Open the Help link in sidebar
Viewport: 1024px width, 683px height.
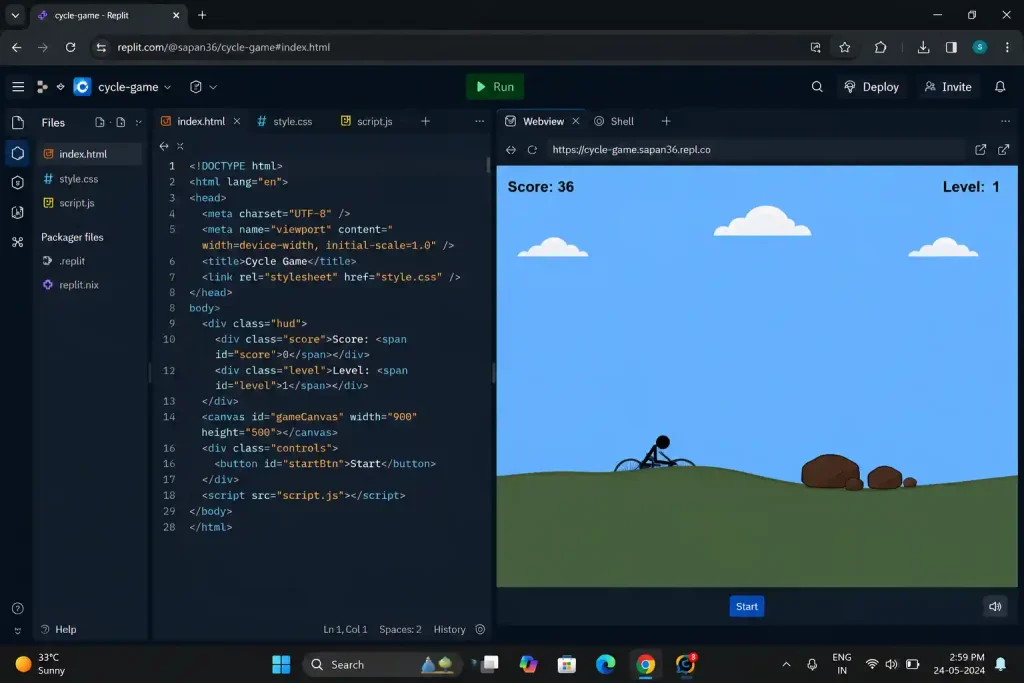click(x=58, y=629)
